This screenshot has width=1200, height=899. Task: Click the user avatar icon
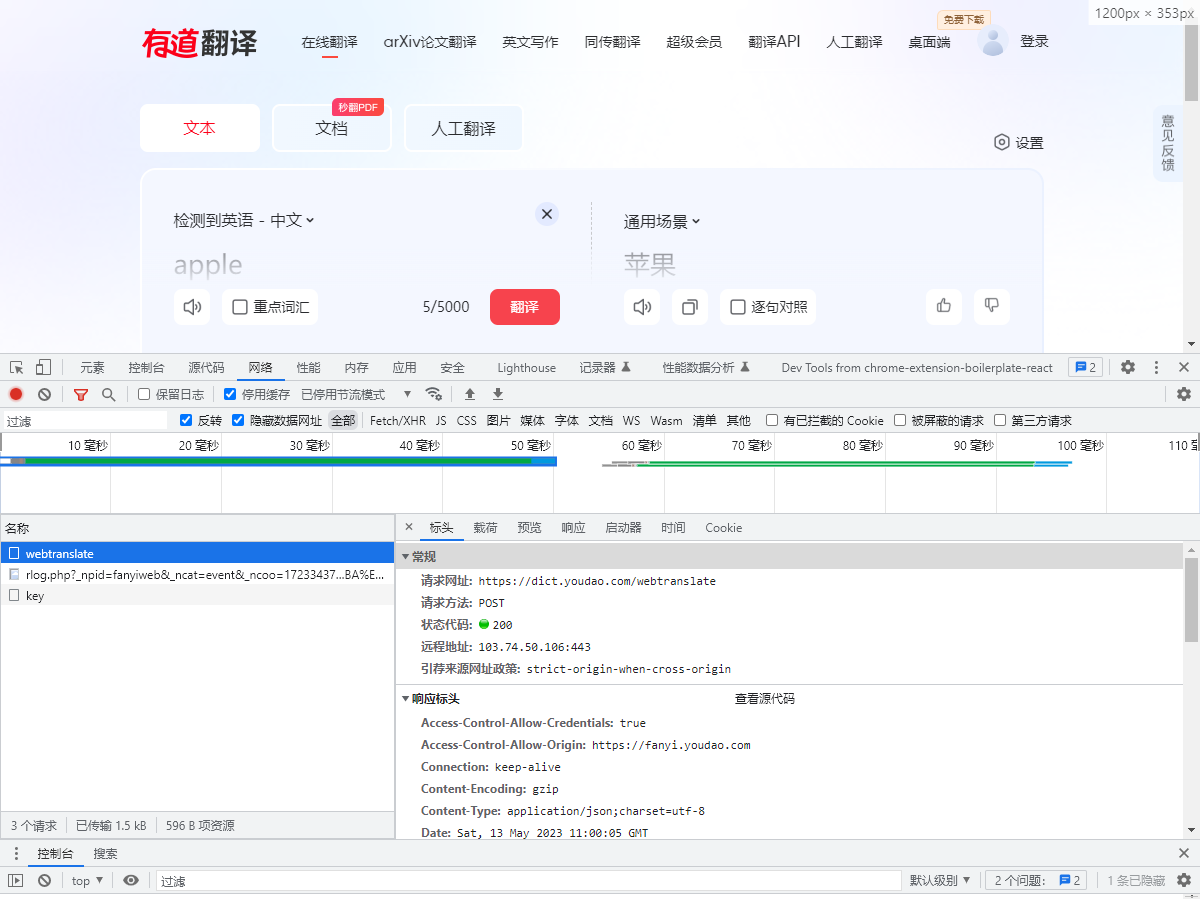click(x=992, y=41)
